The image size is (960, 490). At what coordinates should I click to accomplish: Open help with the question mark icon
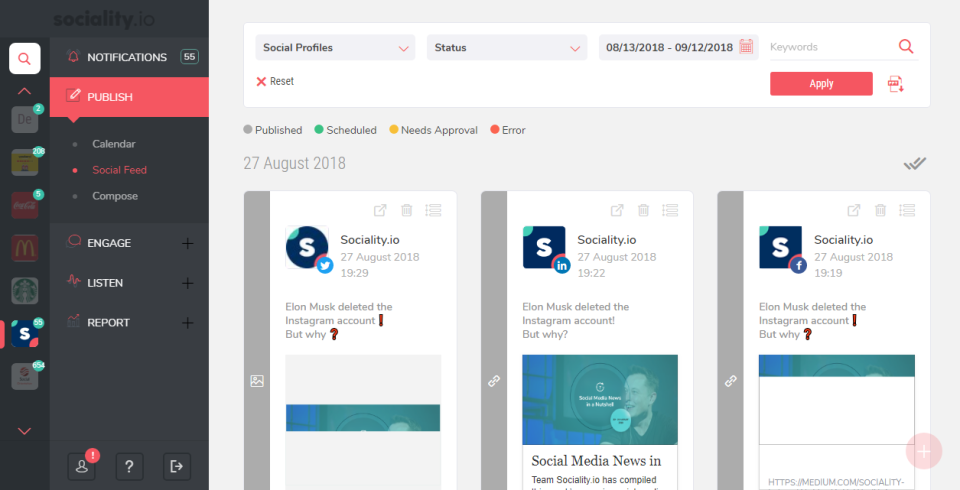click(129, 467)
